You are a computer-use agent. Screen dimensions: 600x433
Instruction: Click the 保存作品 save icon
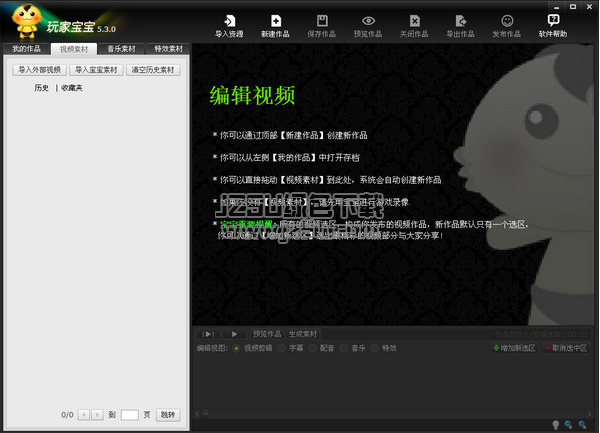[x=322, y=26]
